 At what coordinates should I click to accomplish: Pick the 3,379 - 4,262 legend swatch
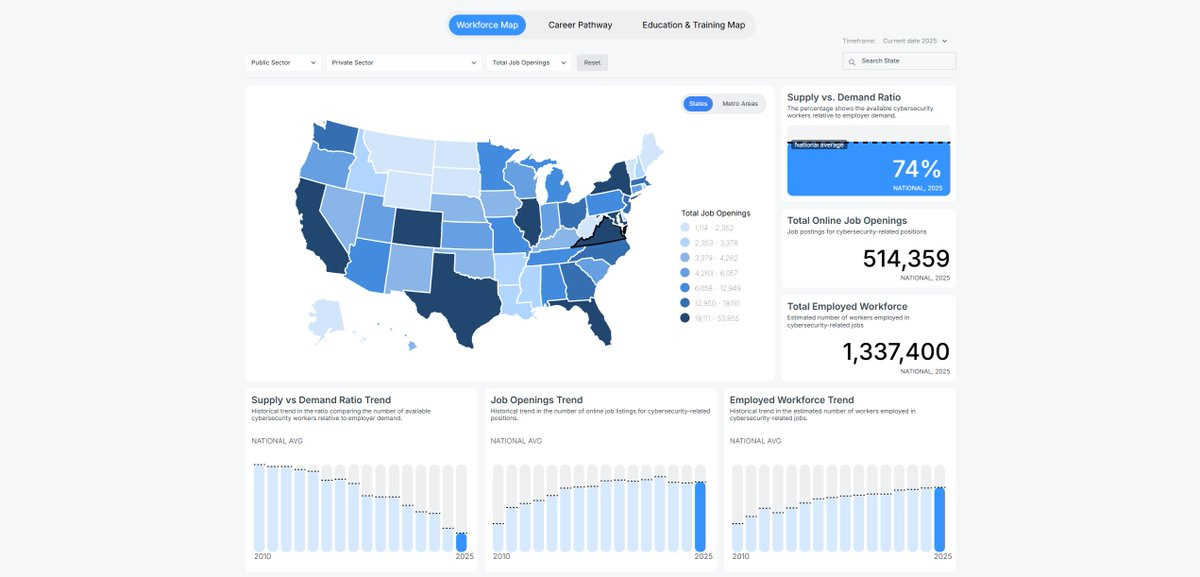[x=685, y=258]
